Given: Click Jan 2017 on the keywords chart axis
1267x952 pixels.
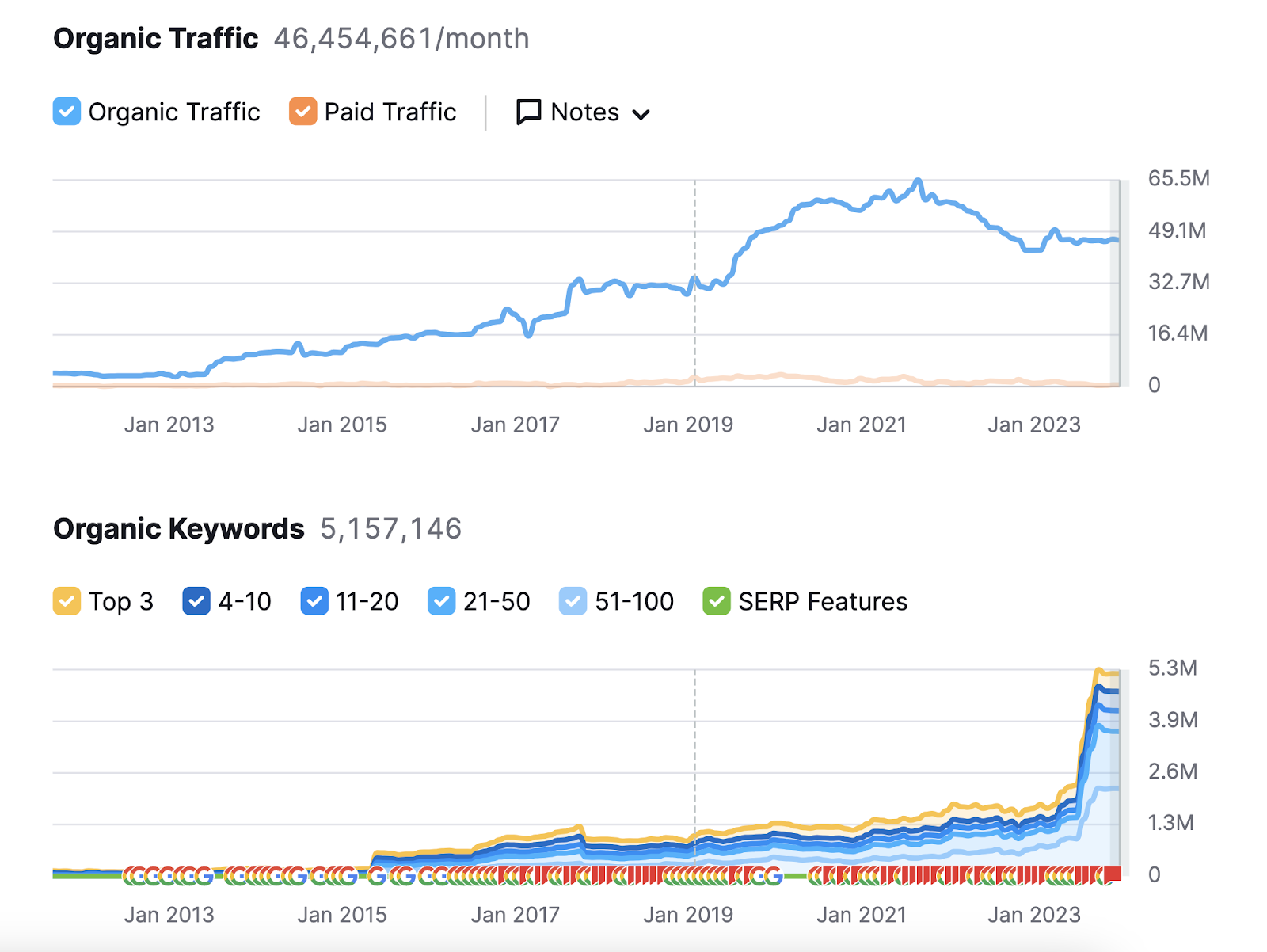Looking at the screenshot, I should pos(515,915).
